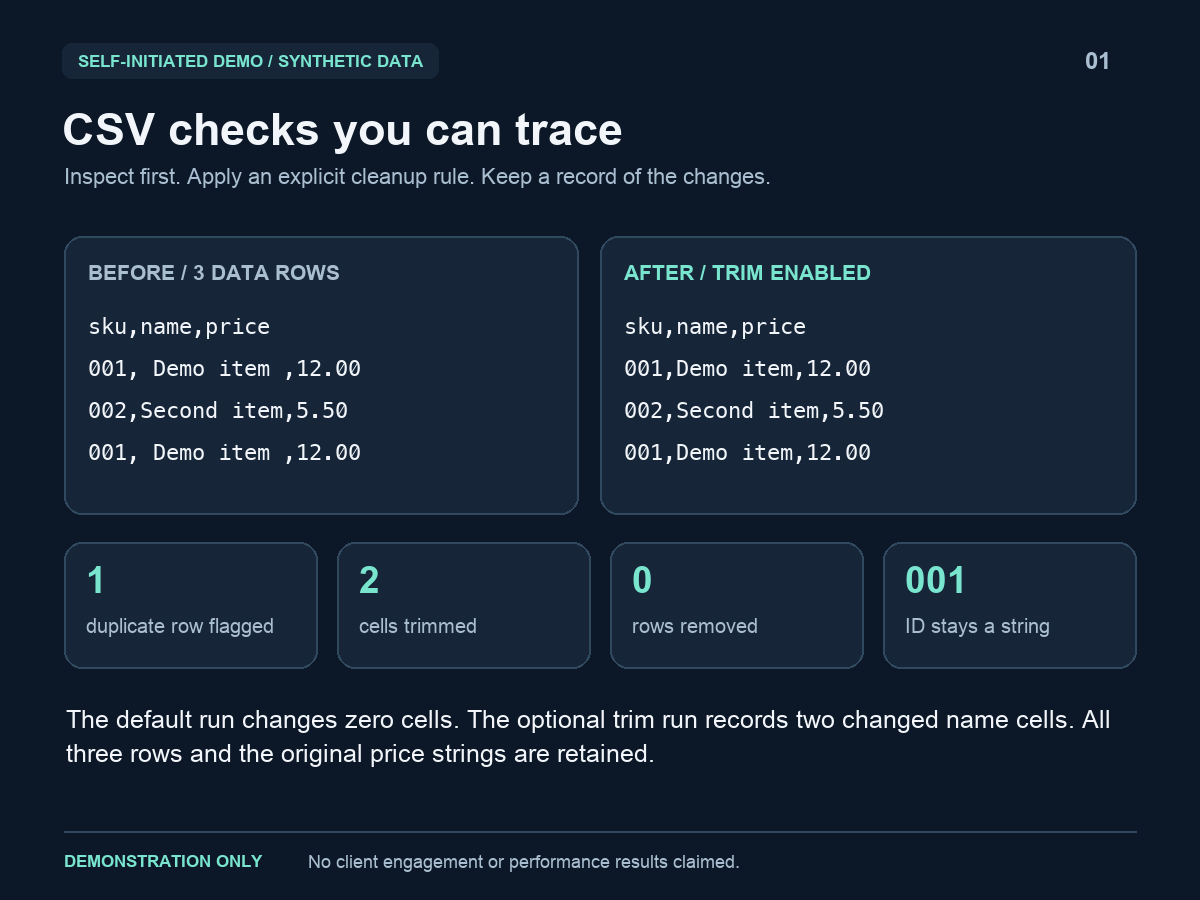This screenshot has width=1200, height=900.
Task: Click the 'ID stays a string' label
Action: coord(977,626)
